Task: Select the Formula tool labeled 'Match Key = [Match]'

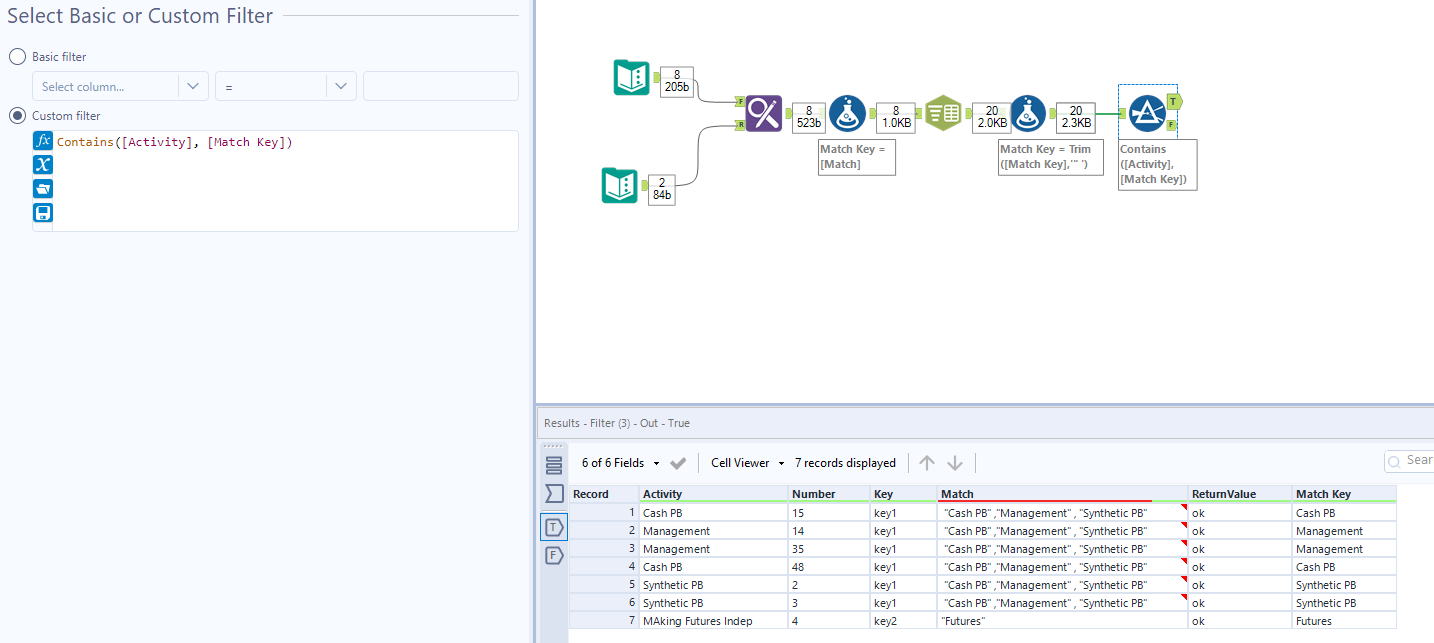Action: 848,113
